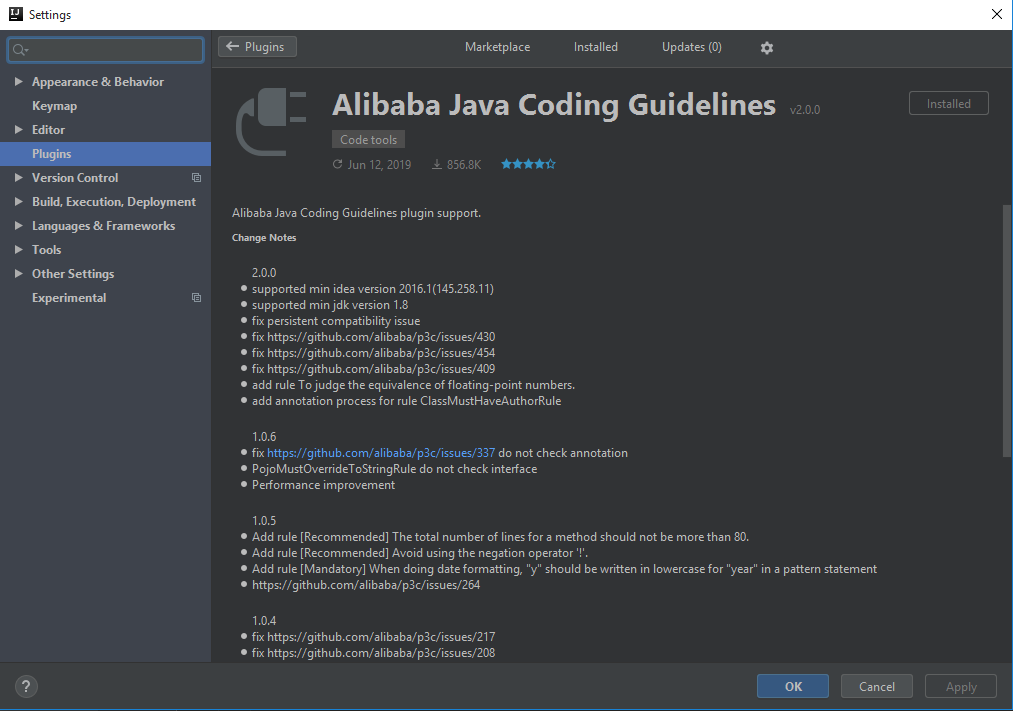Apply the current settings changes
1013x711 pixels.
[960, 686]
